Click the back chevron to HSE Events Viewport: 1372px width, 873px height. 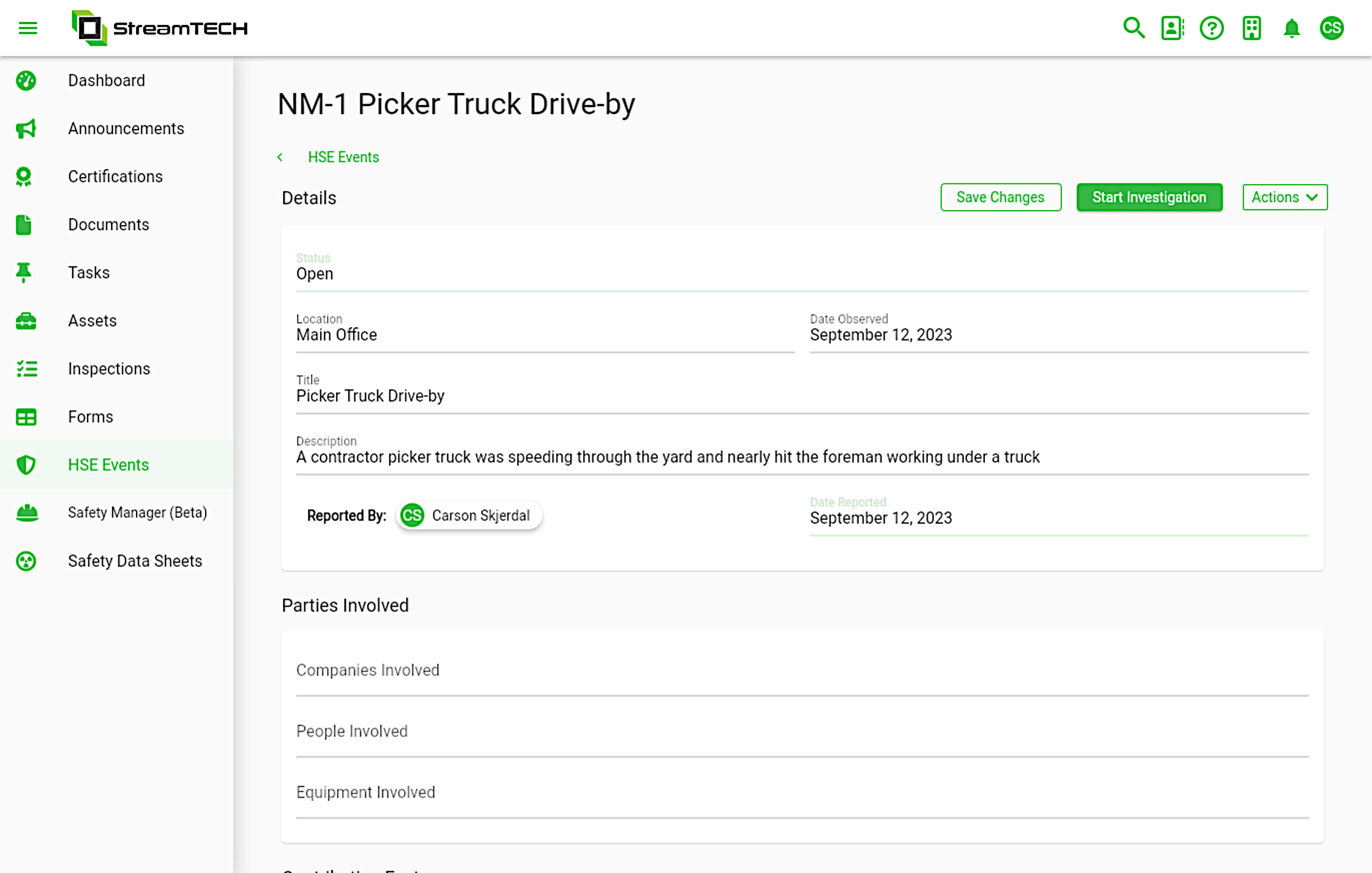click(280, 157)
